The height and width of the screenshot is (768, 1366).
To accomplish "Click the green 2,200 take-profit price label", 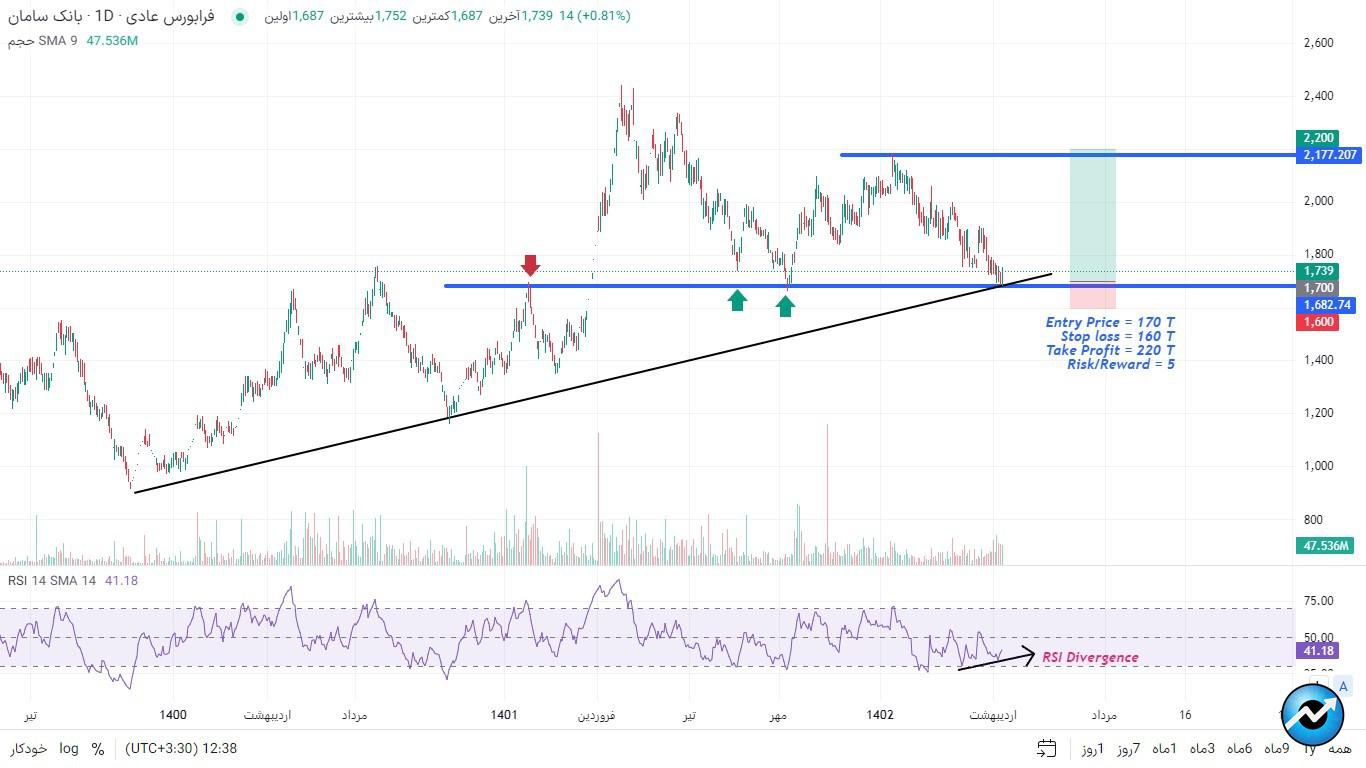I will (x=1318, y=138).
